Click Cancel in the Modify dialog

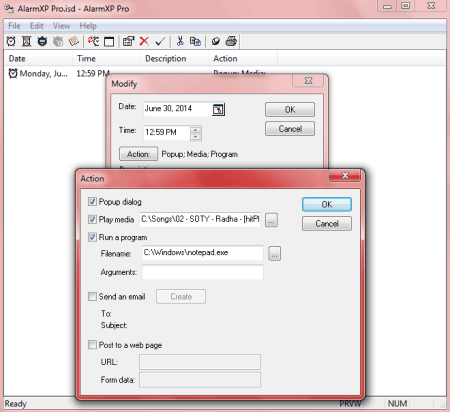[290, 129]
